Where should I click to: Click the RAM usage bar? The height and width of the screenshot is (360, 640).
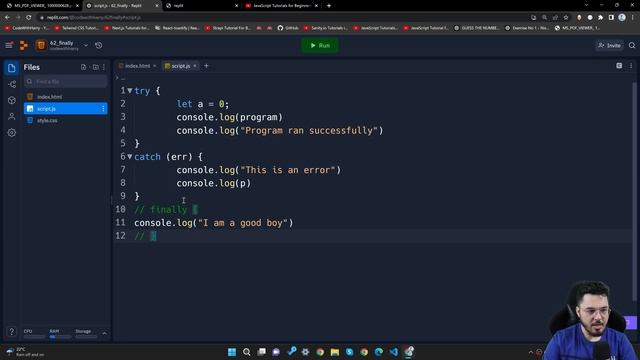[60, 337]
